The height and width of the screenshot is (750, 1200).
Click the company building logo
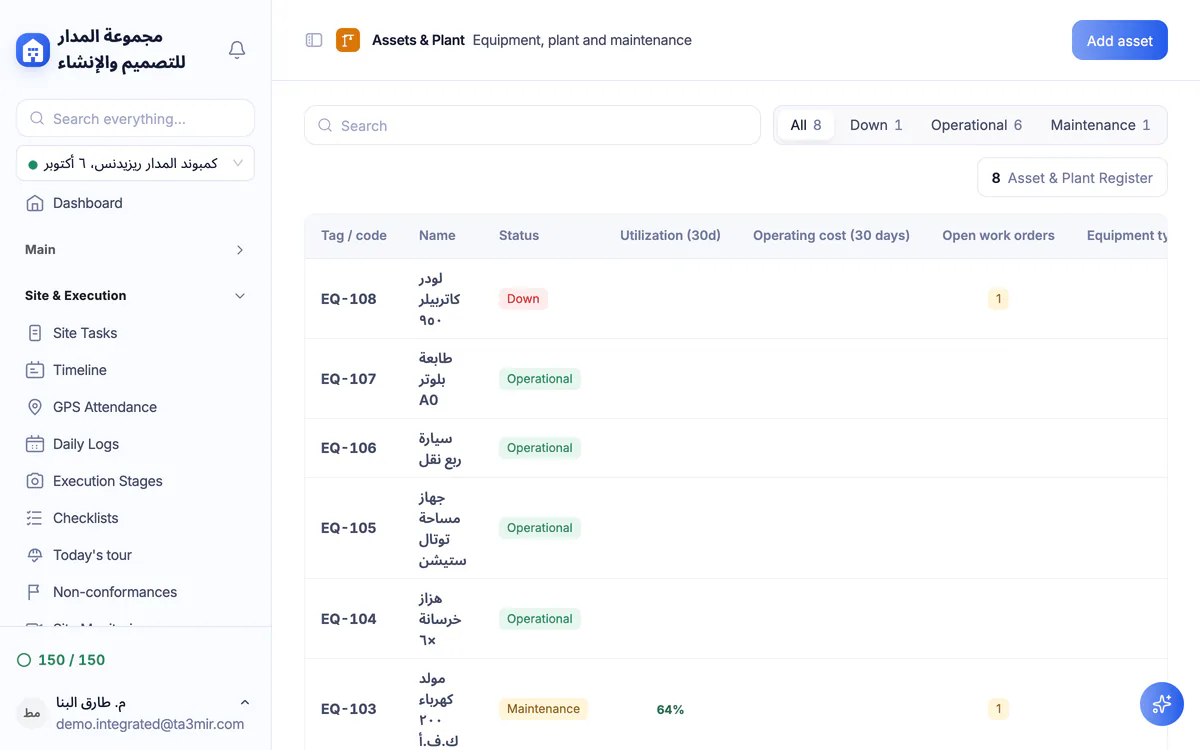(x=33, y=49)
